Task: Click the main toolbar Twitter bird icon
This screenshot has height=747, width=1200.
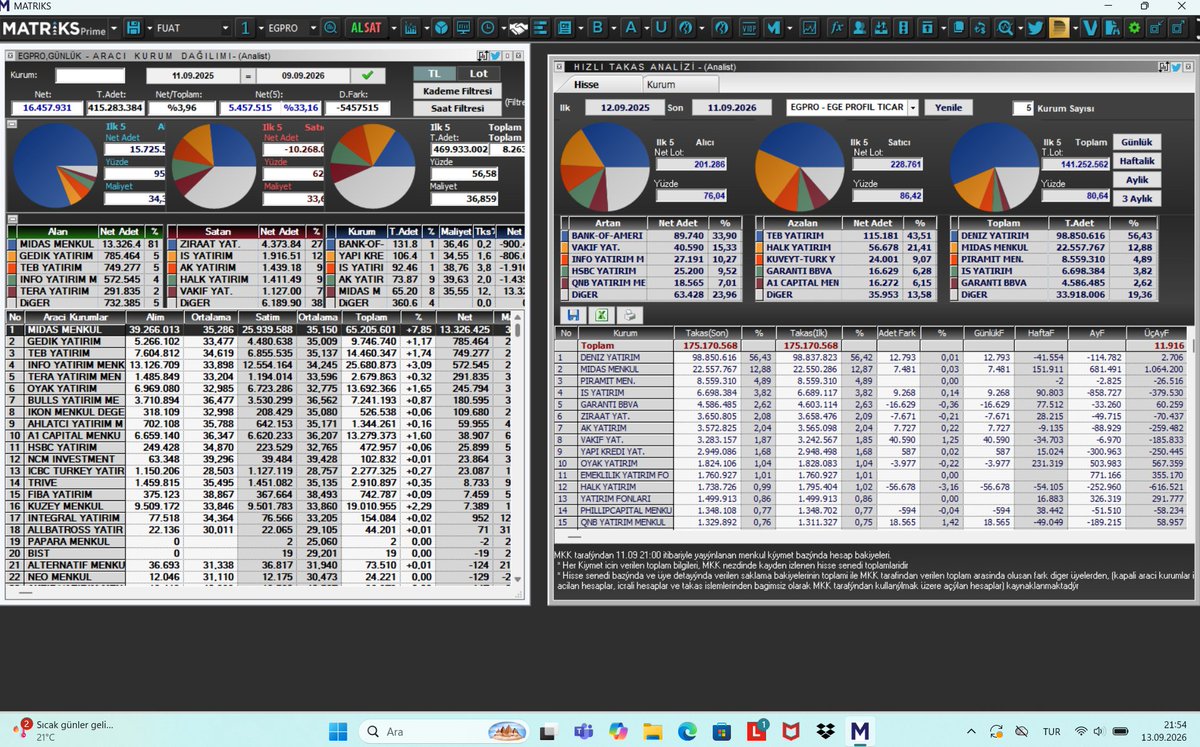Action: pos(1034,28)
